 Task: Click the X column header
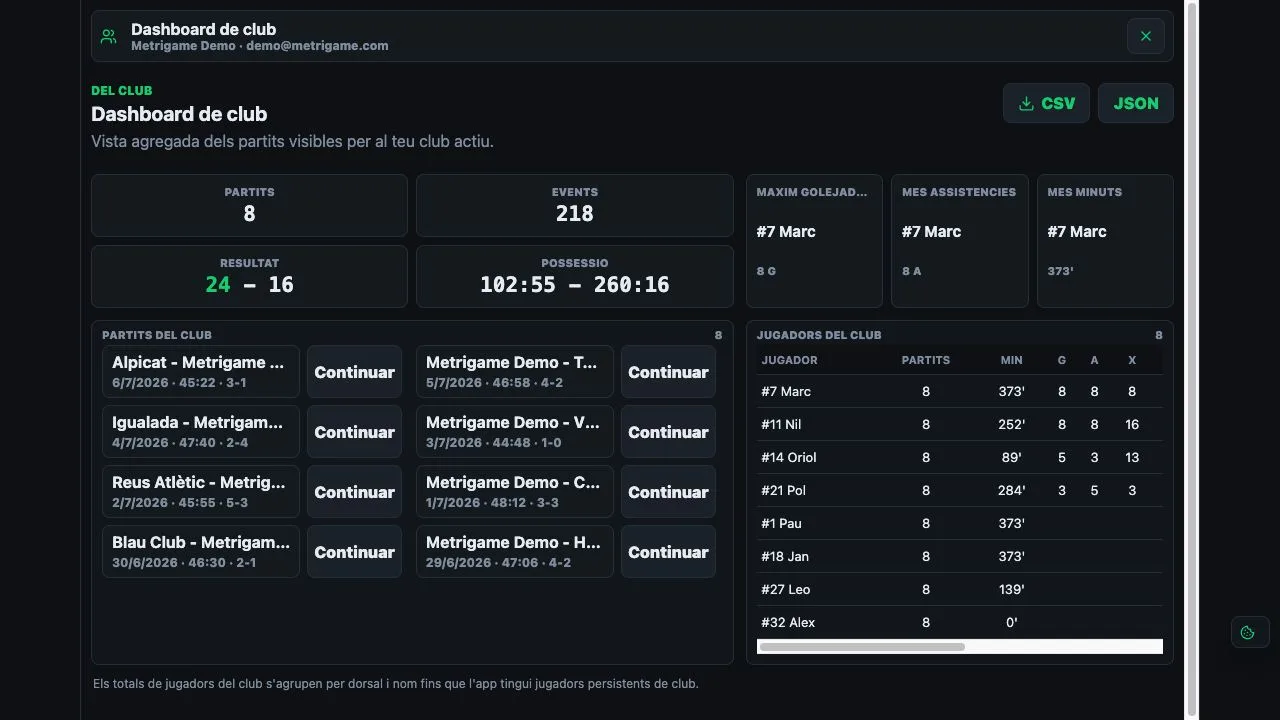coord(1132,360)
